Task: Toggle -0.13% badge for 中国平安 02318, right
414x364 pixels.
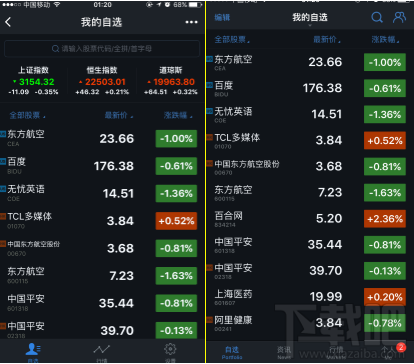Action: 385,271
